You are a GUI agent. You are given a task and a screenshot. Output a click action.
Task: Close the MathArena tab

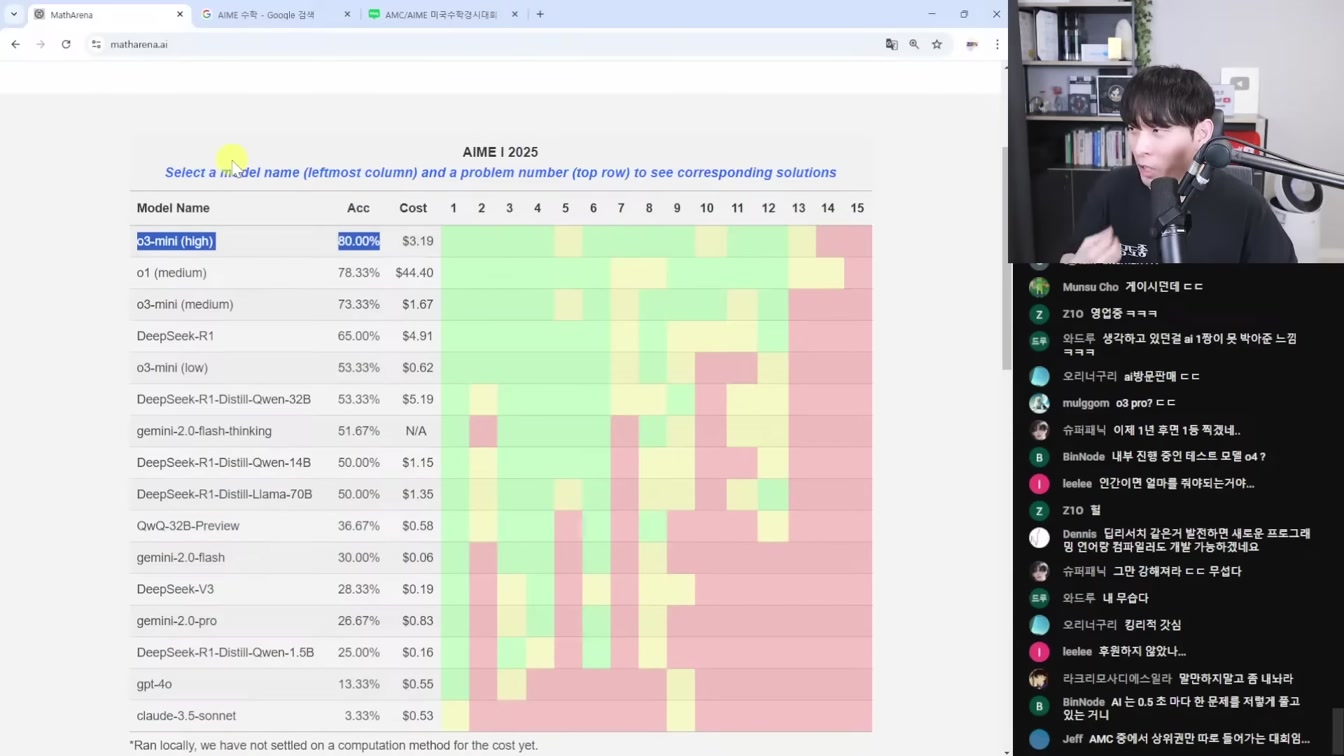[180, 14]
